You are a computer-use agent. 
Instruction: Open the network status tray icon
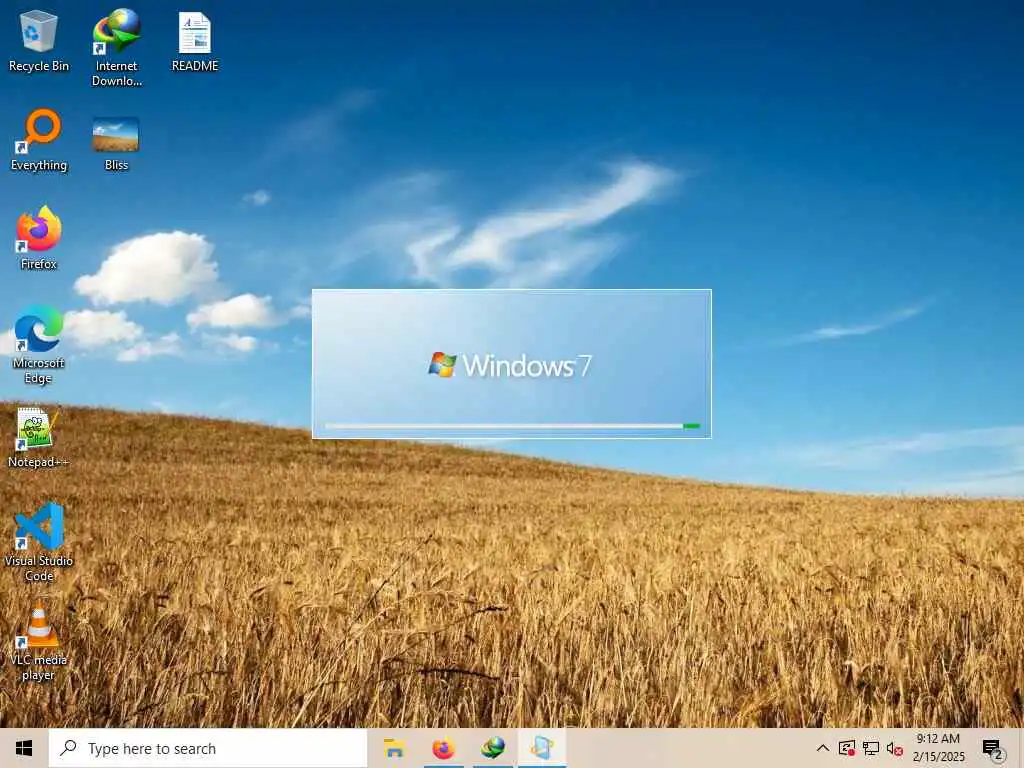pos(871,748)
